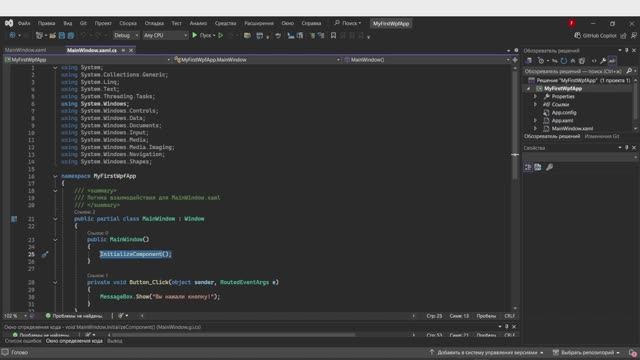Open the Сборка menu

(128, 23)
